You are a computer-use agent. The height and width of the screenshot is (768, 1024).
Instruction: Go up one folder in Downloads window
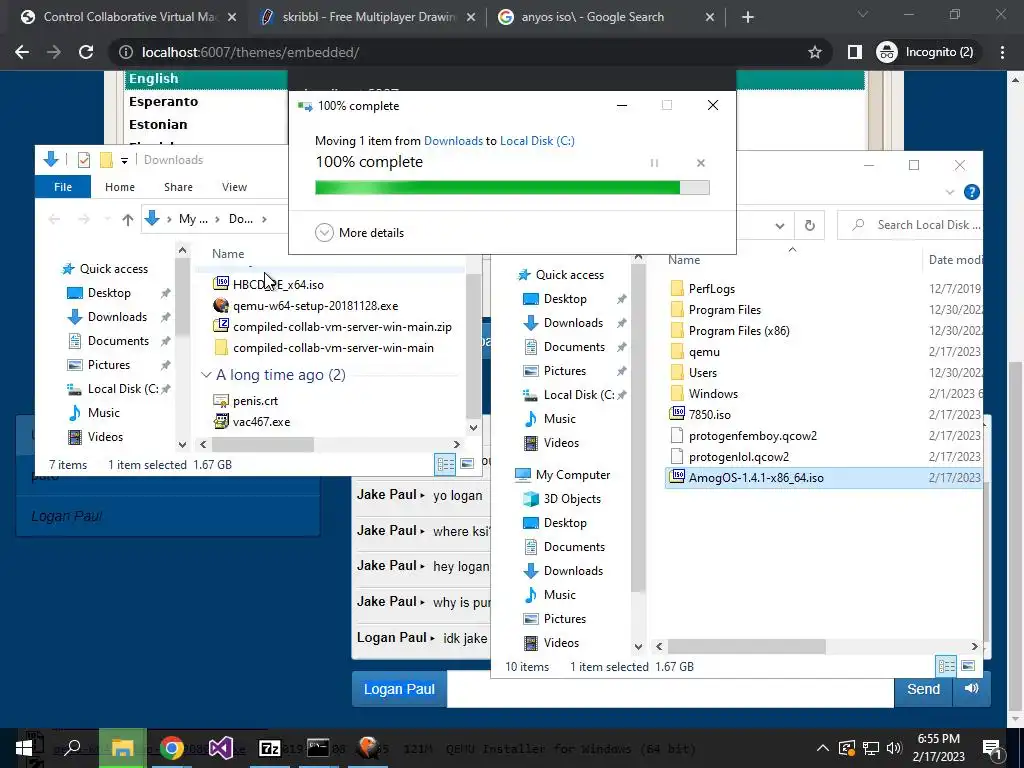(127, 219)
